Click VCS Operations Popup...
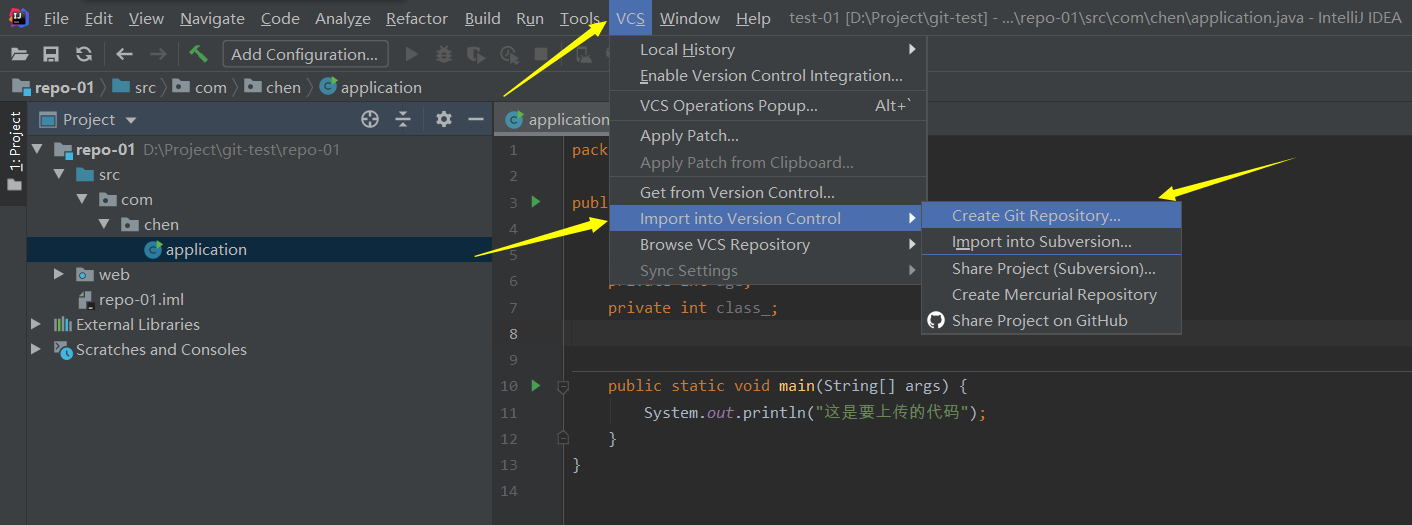 pyautogui.click(x=768, y=105)
